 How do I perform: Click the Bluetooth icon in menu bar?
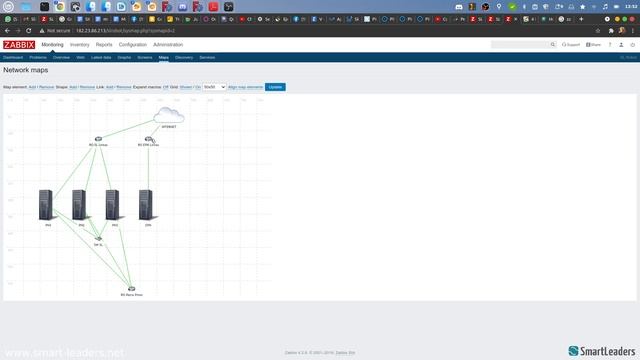coord(524,7)
